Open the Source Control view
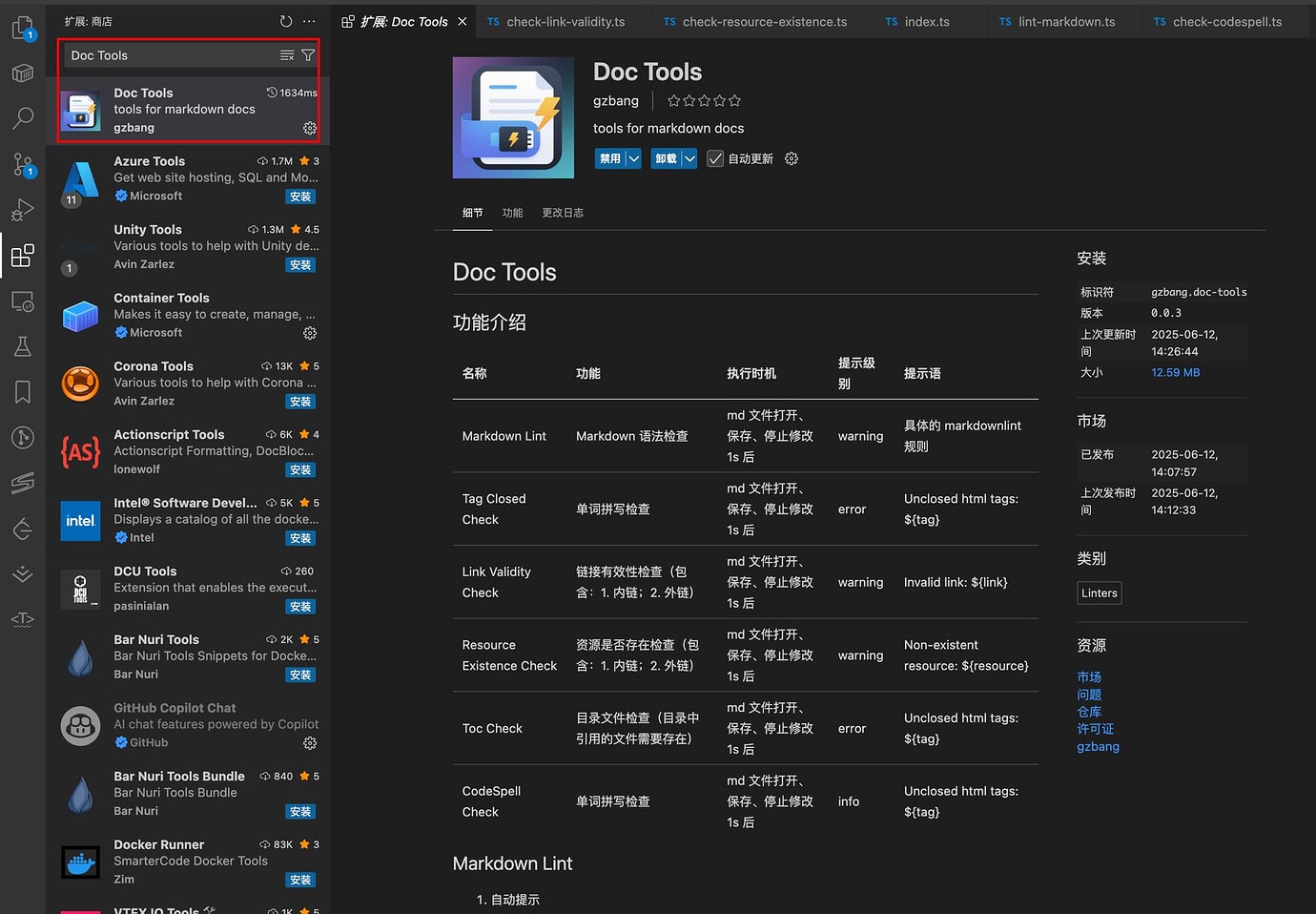The image size is (1316, 914). click(x=22, y=164)
